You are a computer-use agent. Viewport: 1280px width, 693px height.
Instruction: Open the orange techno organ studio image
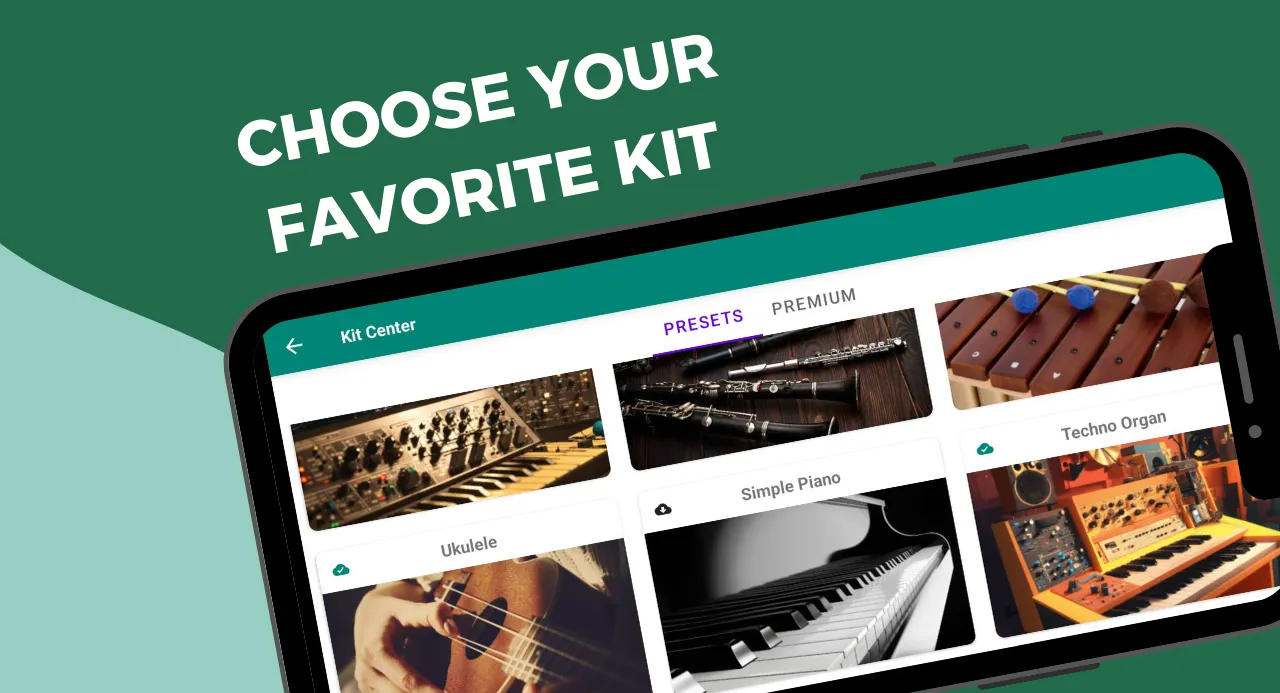[x=1125, y=532]
